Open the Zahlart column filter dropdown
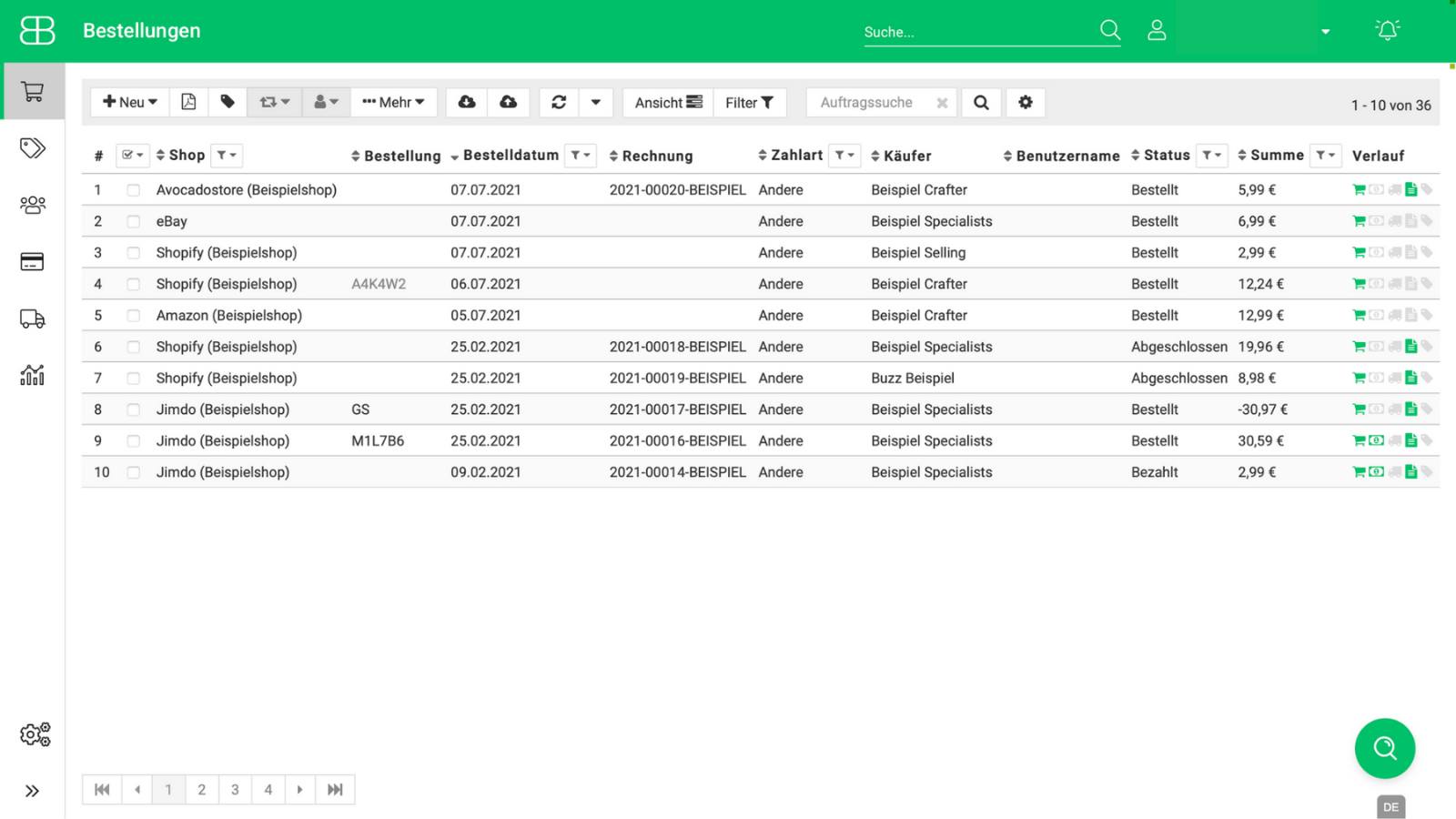This screenshot has width=1456, height=819. pyautogui.click(x=844, y=155)
